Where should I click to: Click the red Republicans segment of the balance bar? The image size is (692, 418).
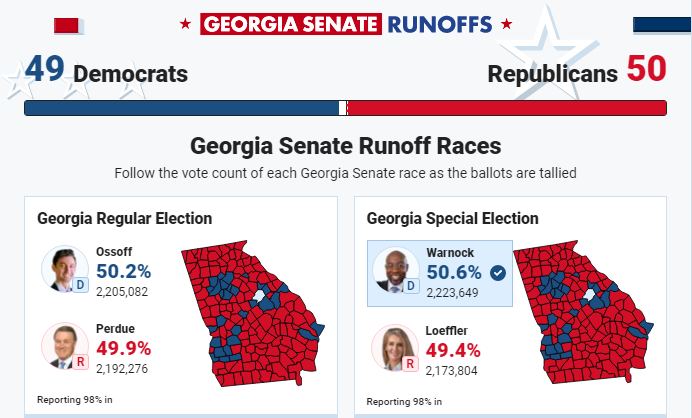pos(506,108)
